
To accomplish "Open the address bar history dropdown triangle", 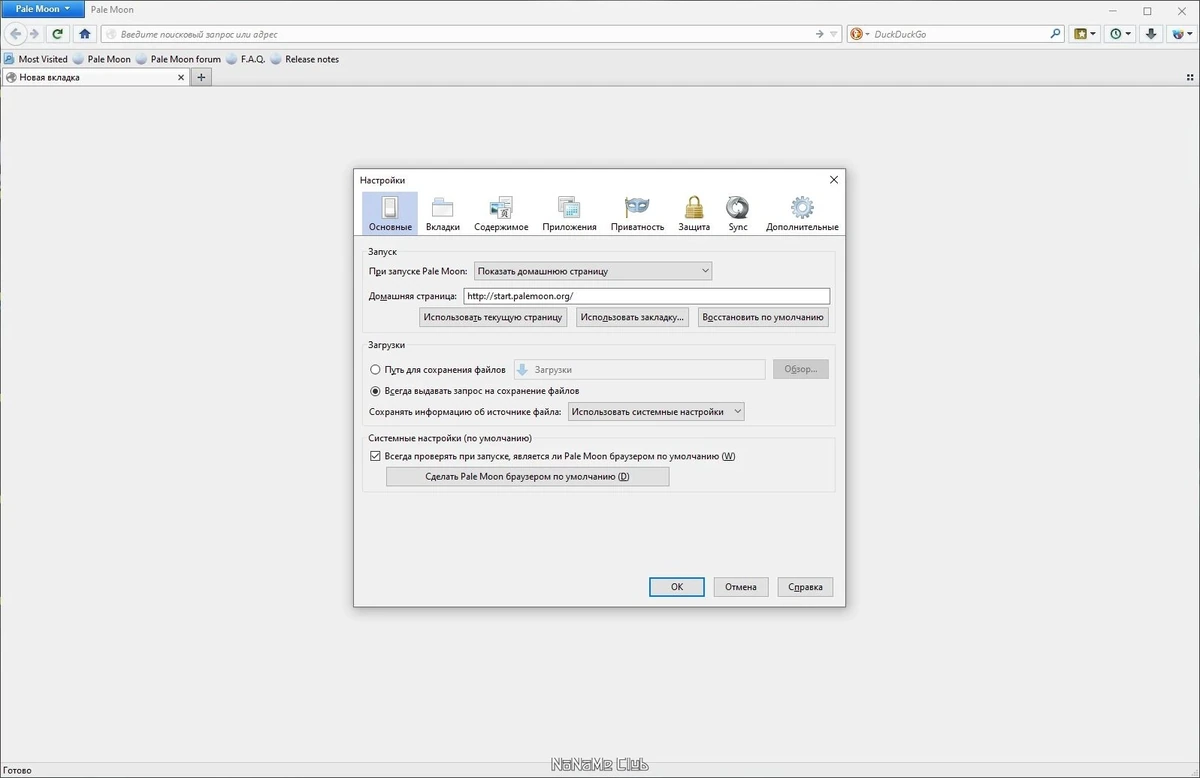I will [x=834, y=34].
